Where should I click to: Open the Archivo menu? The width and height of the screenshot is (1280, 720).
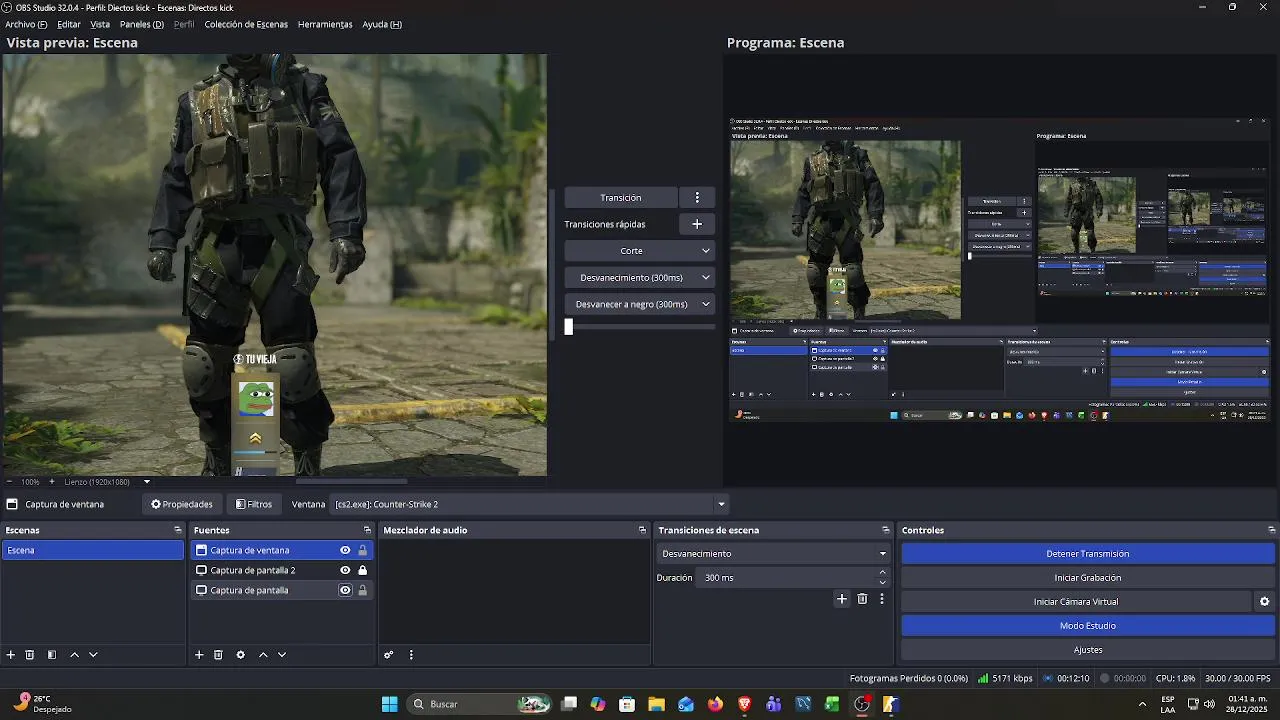26,24
